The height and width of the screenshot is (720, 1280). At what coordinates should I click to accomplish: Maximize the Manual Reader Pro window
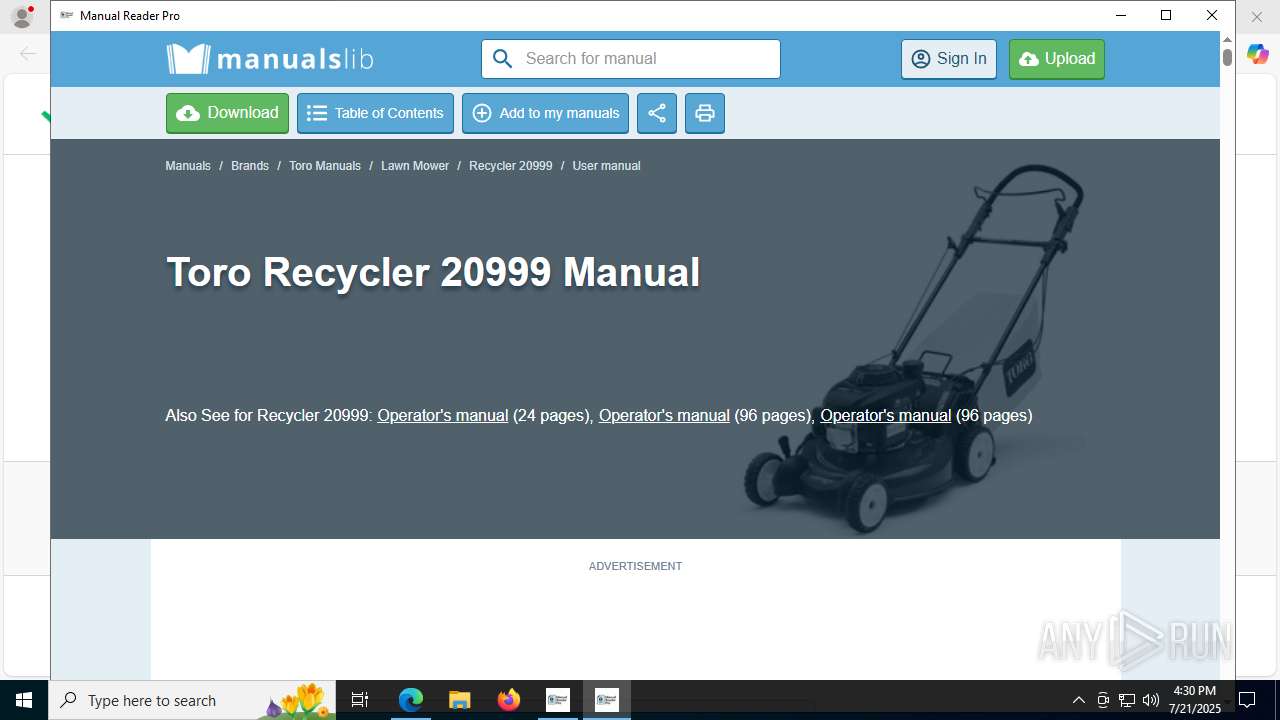(x=1166, y=15)
